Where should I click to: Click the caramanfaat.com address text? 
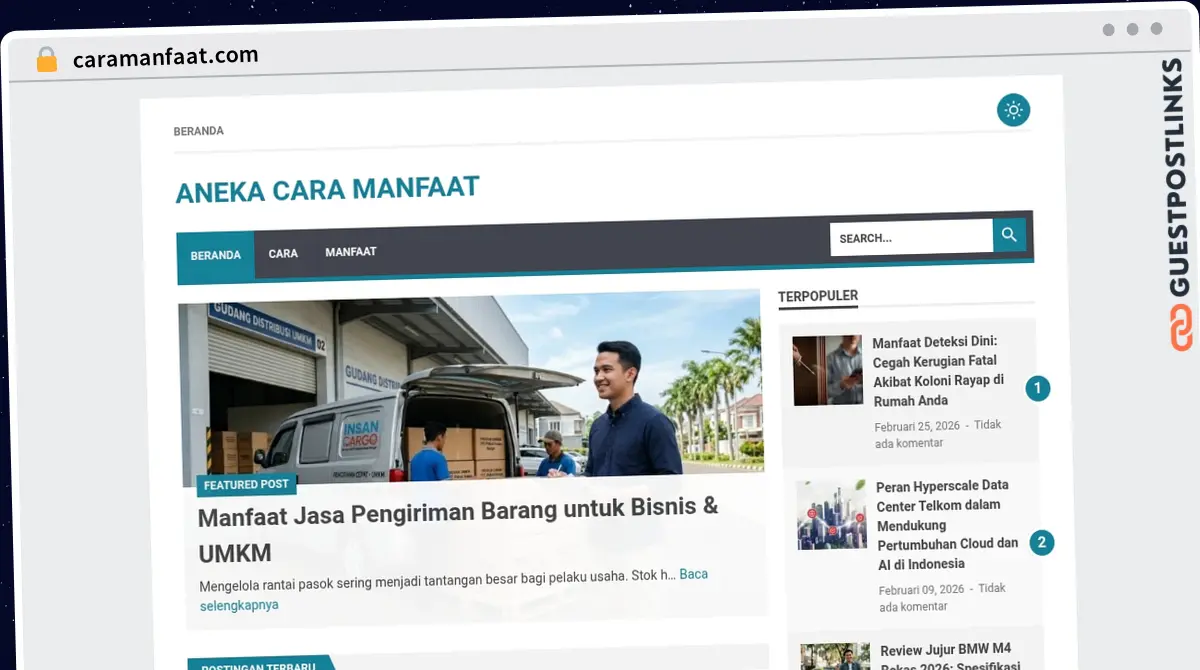pyautogui.click(x=166, y=57)
